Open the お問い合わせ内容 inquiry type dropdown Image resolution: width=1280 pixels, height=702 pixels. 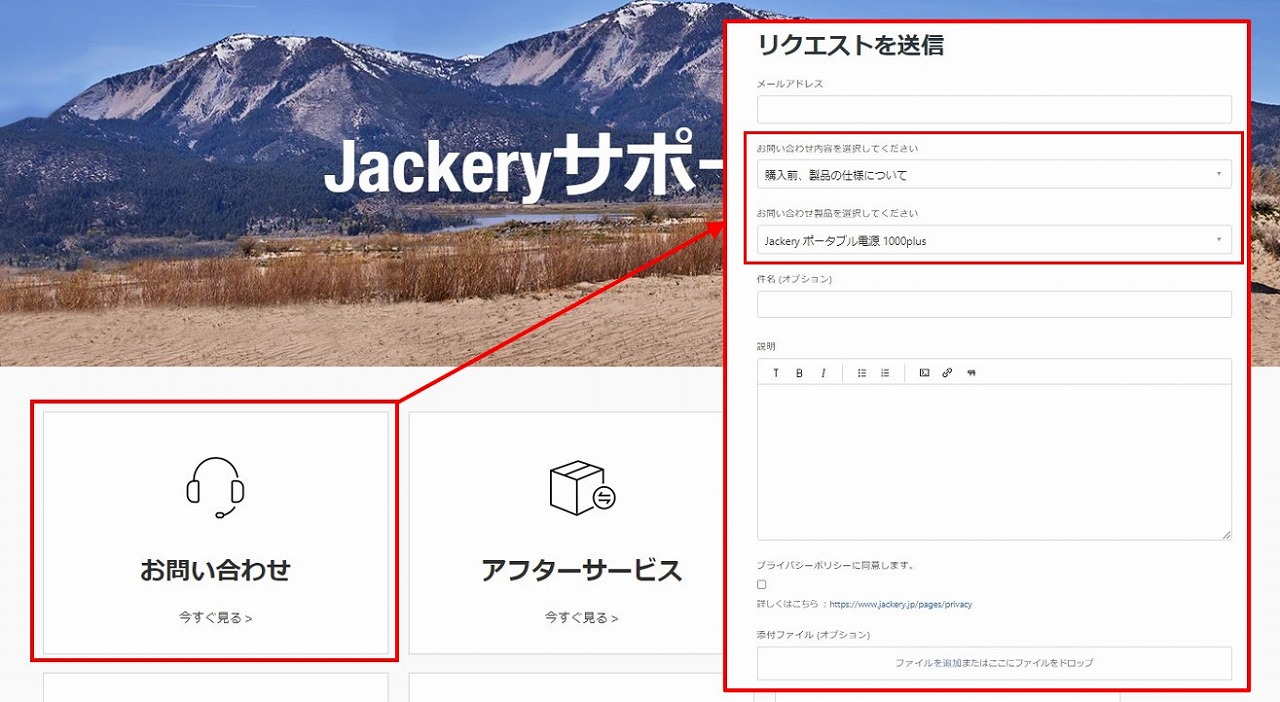tap(994, 175)
